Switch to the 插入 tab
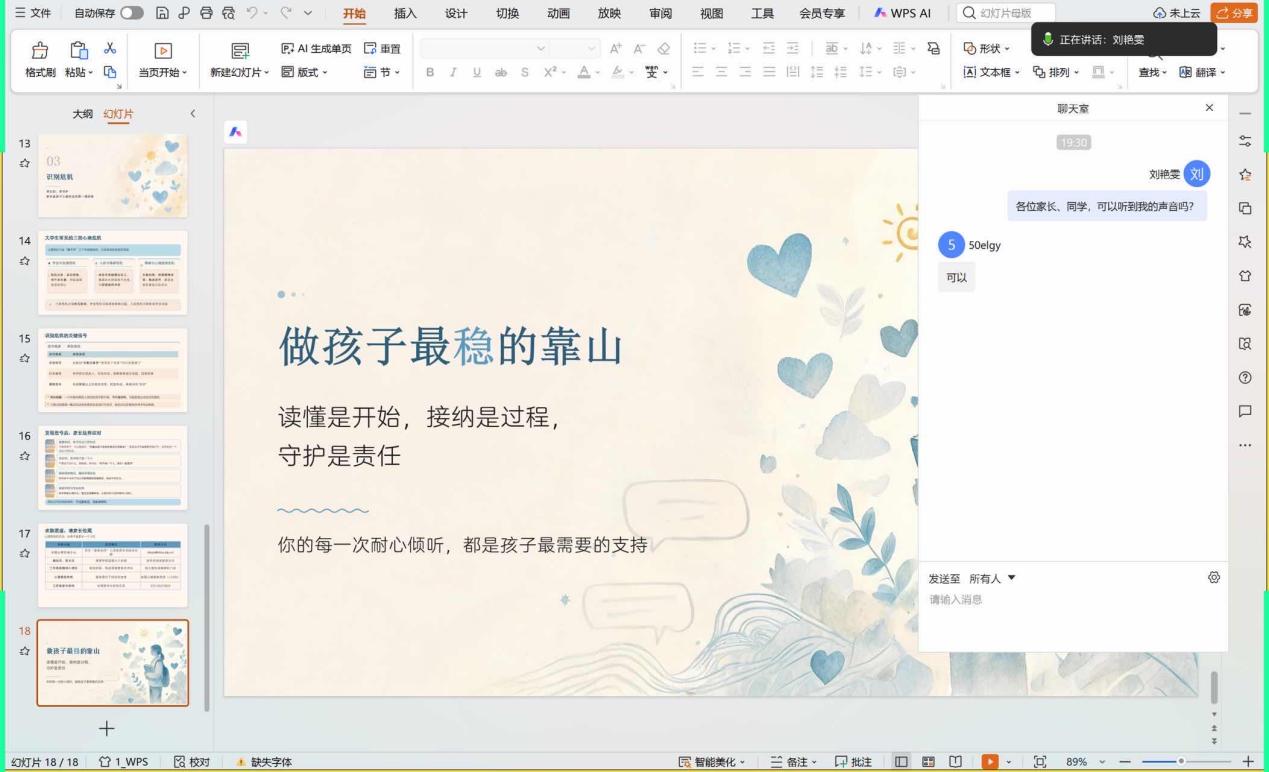Viewport: 1269px width, 772px height. pyautogui.click(x=405, y=13)
